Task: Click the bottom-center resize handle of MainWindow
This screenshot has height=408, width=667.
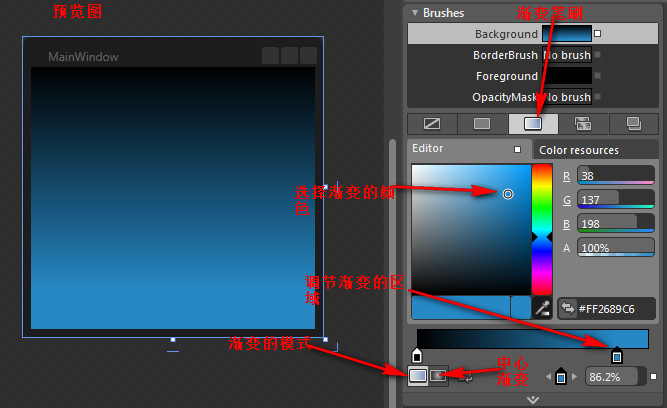Action: click(173, 340)
